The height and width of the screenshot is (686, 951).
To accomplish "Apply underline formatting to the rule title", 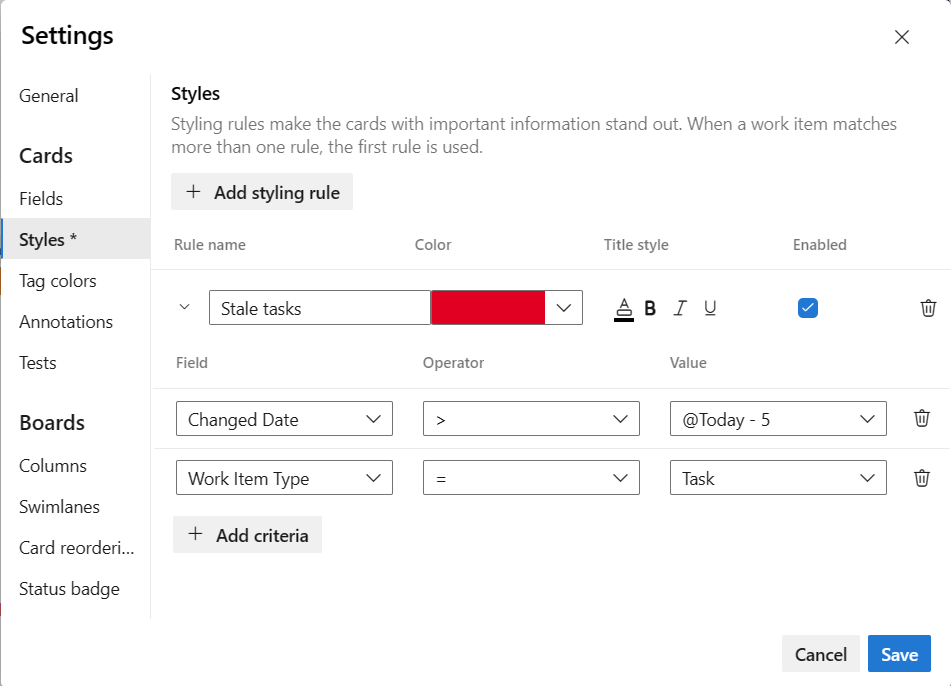I will (710, 308).
